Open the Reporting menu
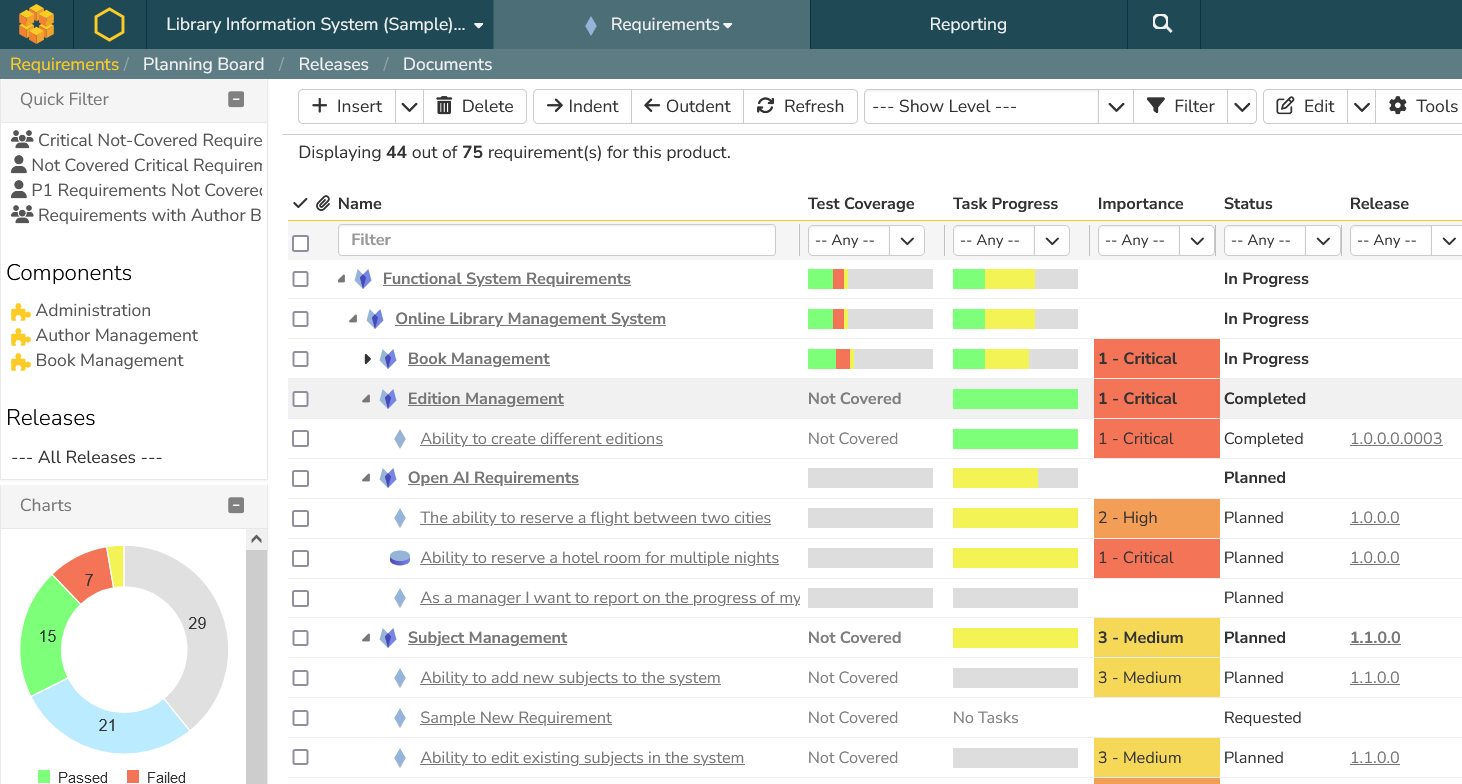This screenshot has width=1462, height=784. [x=967, y=24]
